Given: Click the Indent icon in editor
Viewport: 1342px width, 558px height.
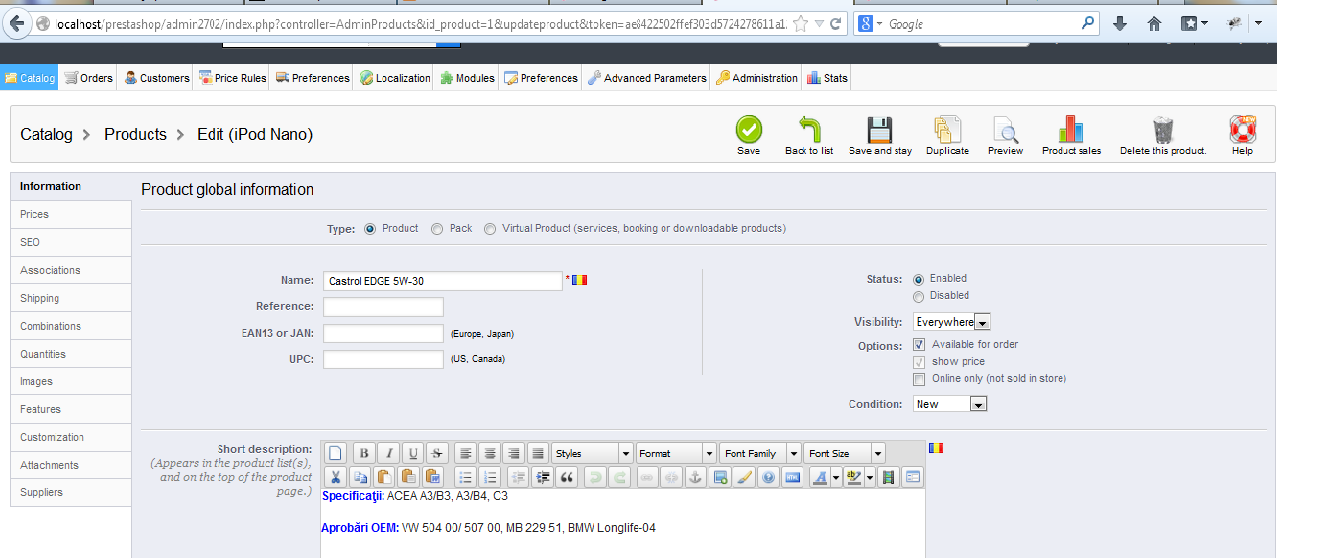Looking at the screenshot, I should point(543,477).
